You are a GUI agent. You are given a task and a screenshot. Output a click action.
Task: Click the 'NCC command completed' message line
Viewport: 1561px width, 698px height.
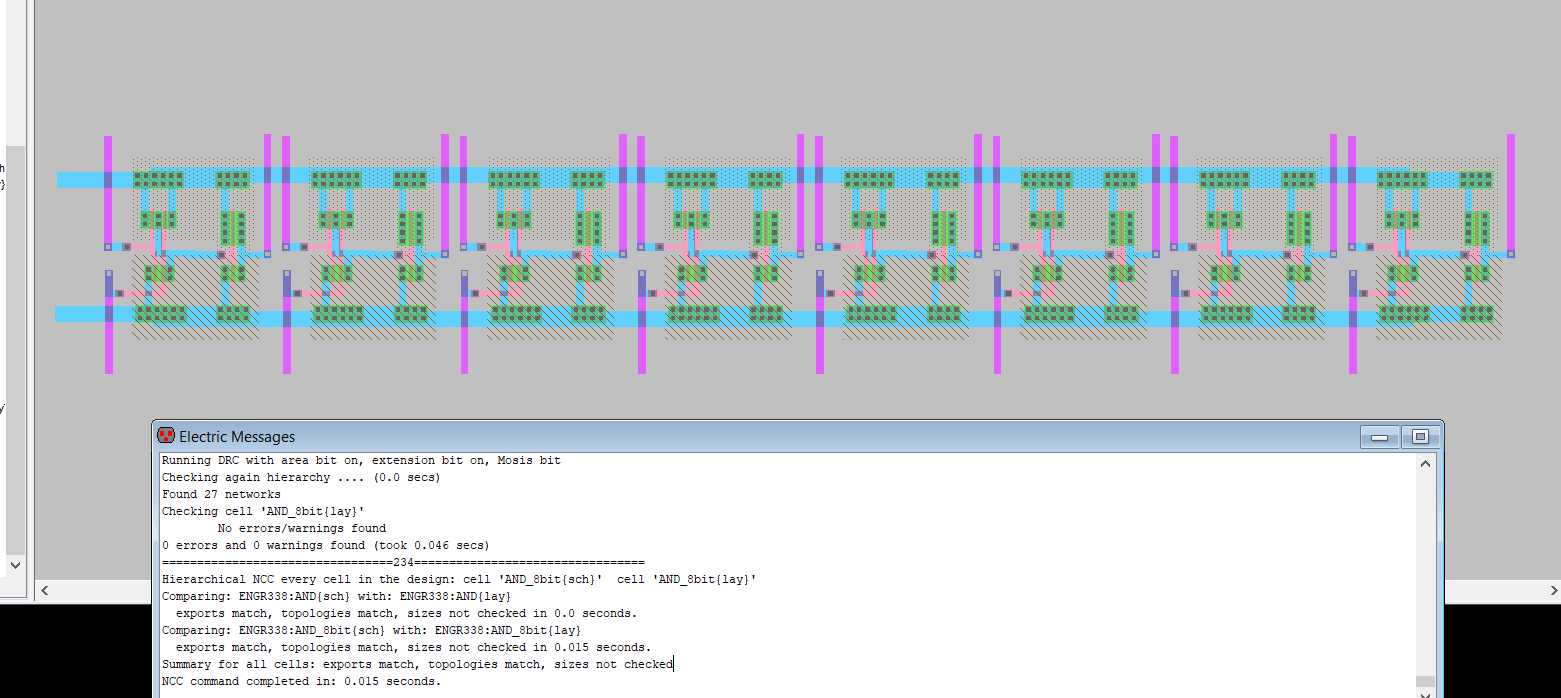click(x=301, y=681)
